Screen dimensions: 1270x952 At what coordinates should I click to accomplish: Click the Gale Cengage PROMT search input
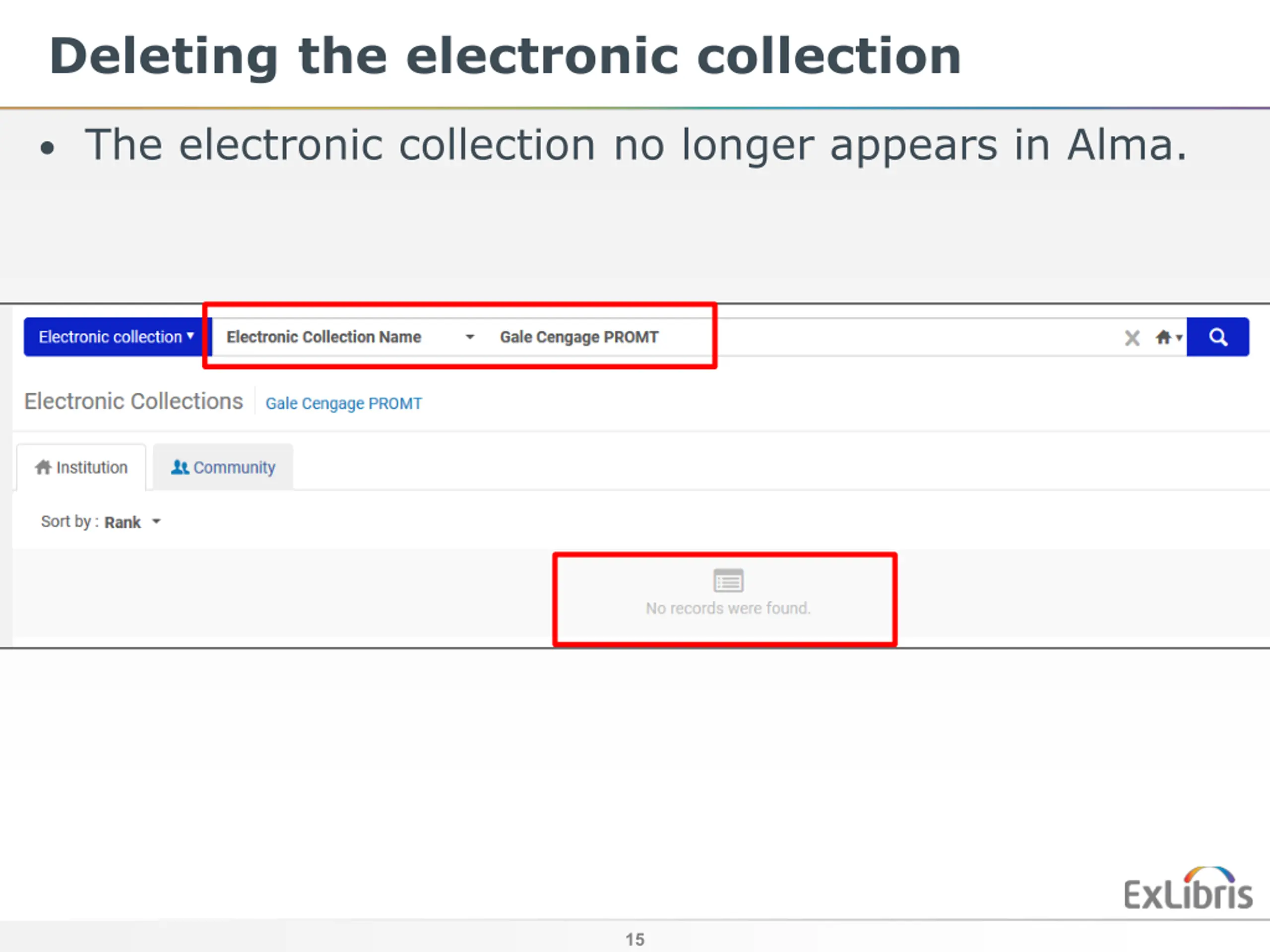pos(804,337)
